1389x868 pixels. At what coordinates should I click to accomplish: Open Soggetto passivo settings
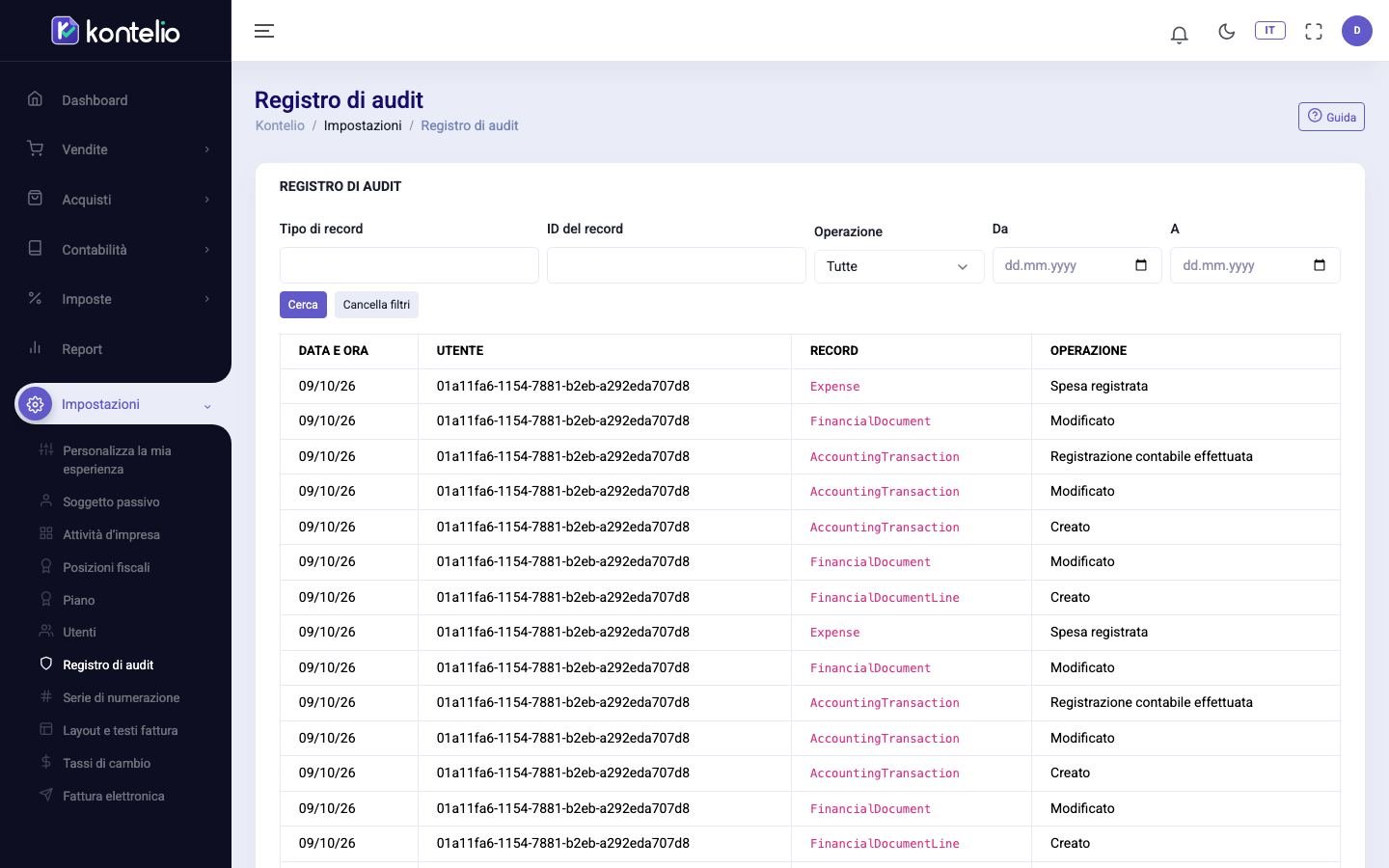tap(111, 502)
